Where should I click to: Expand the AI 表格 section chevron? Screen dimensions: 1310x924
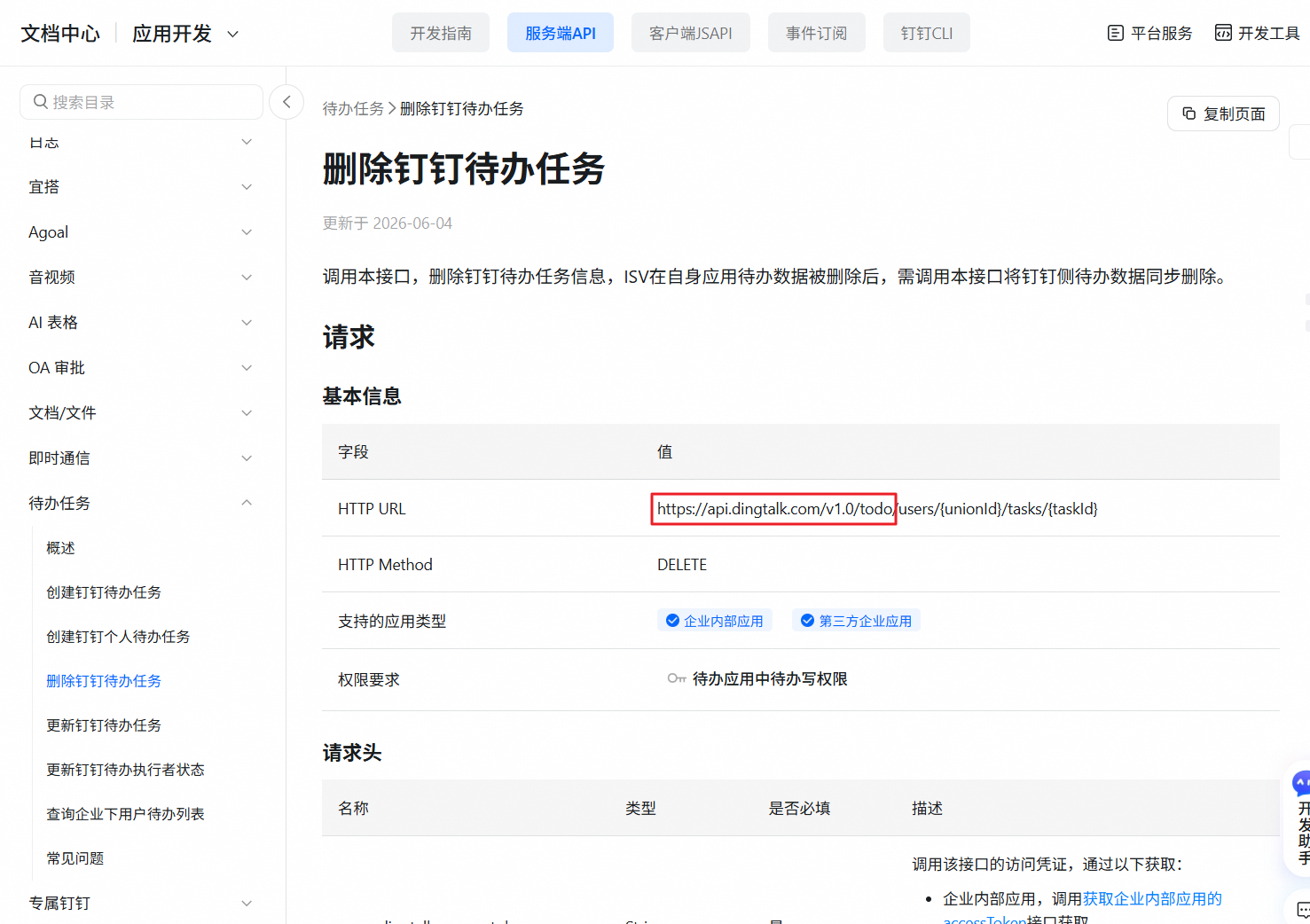point(247,323)
